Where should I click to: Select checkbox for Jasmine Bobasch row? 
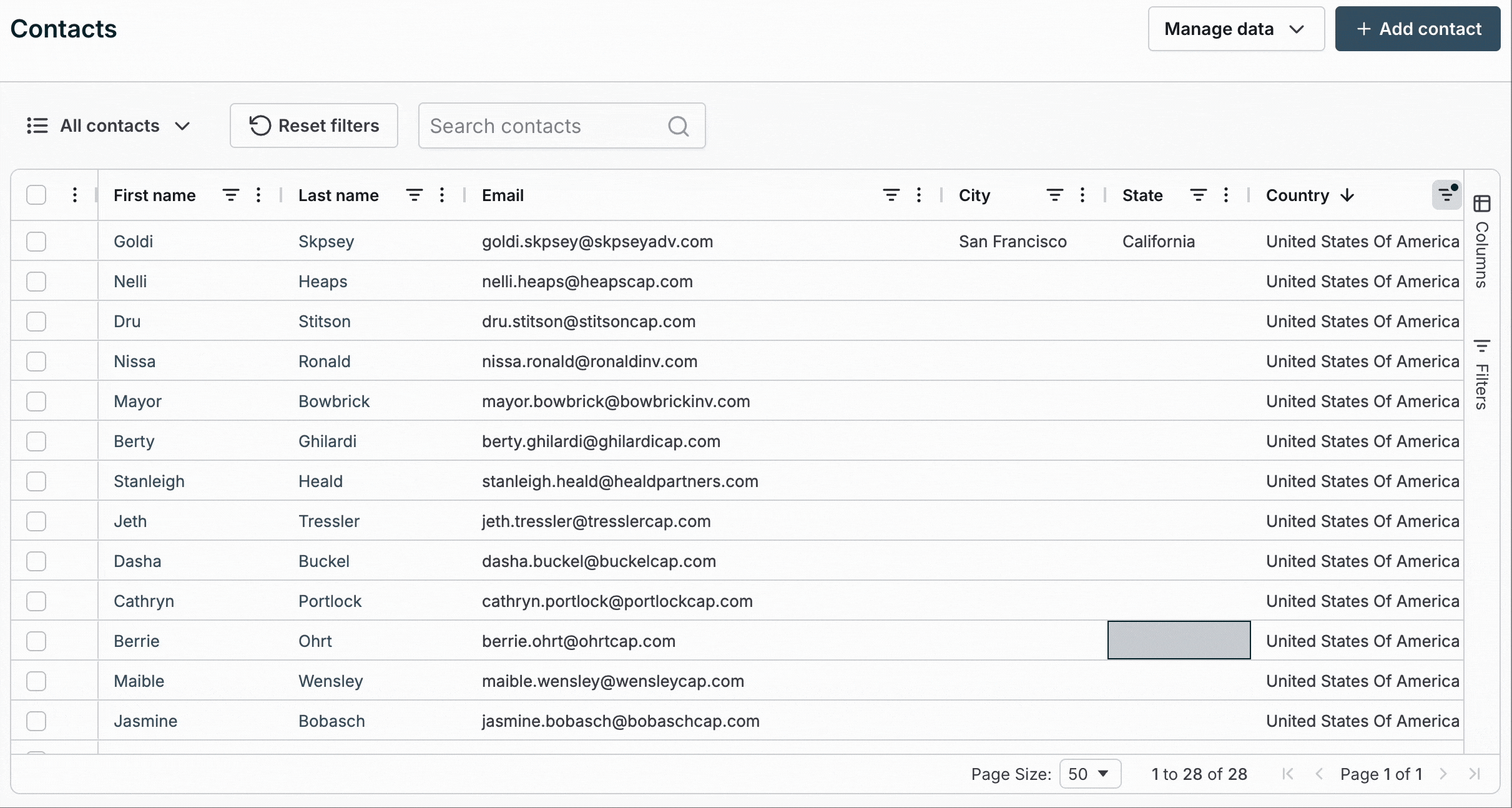36,721
